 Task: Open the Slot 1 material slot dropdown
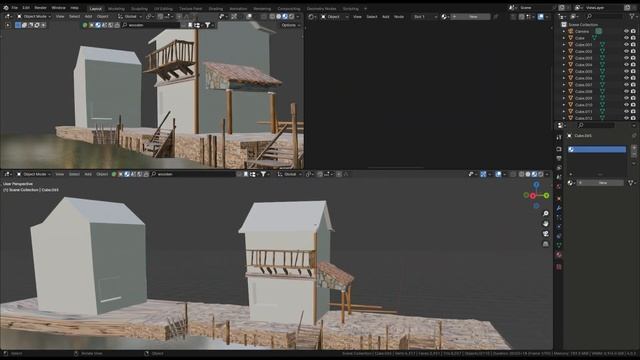pos(425,17)
